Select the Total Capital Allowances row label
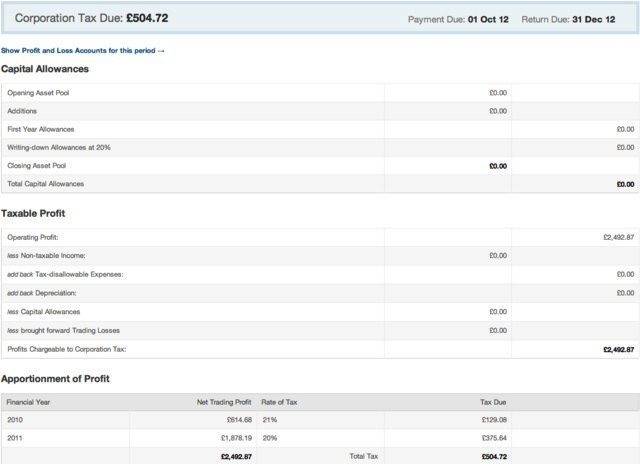 coord(46,184)
